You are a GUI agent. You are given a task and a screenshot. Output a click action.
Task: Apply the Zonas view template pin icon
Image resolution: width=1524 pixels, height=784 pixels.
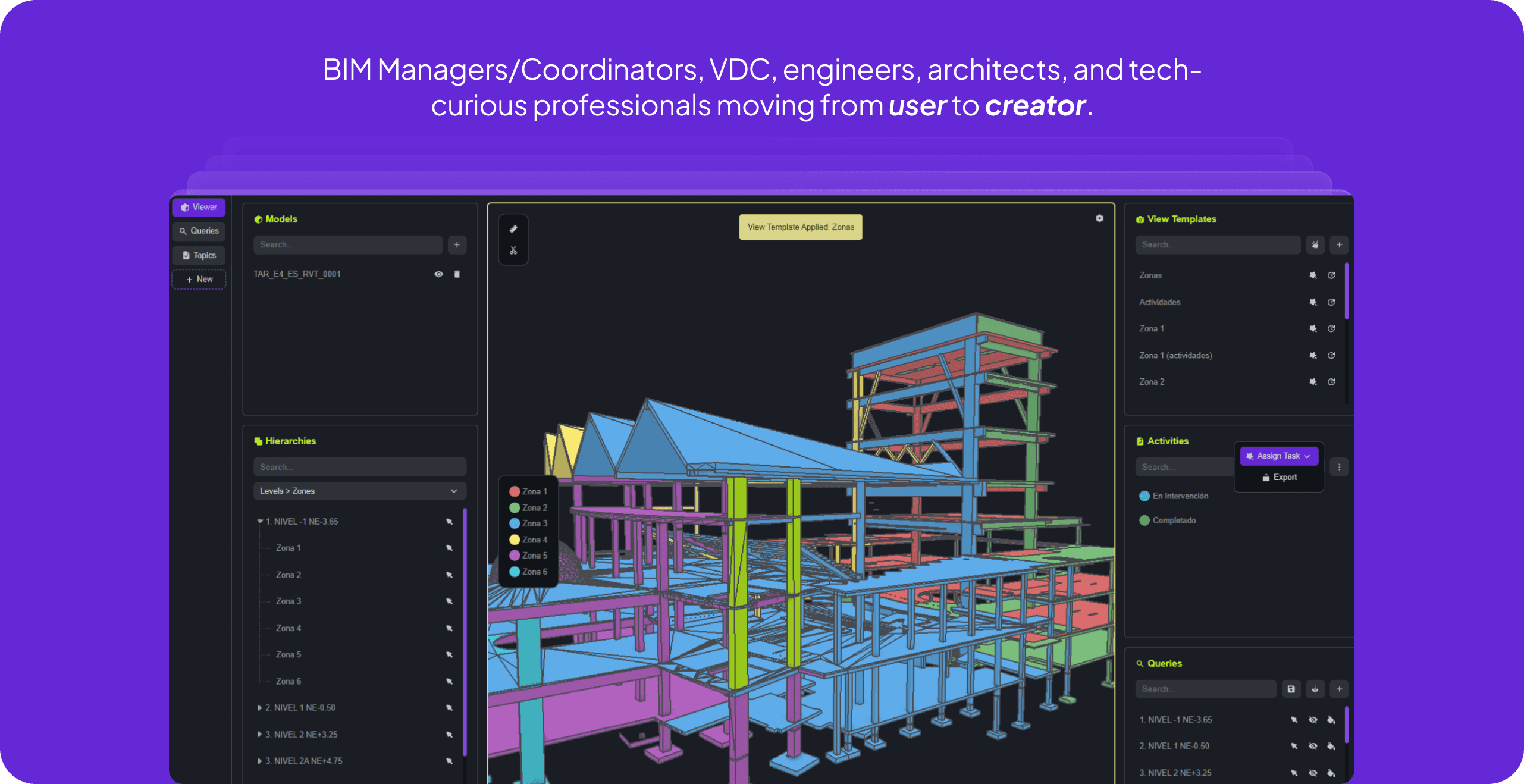pos(1313,275)
